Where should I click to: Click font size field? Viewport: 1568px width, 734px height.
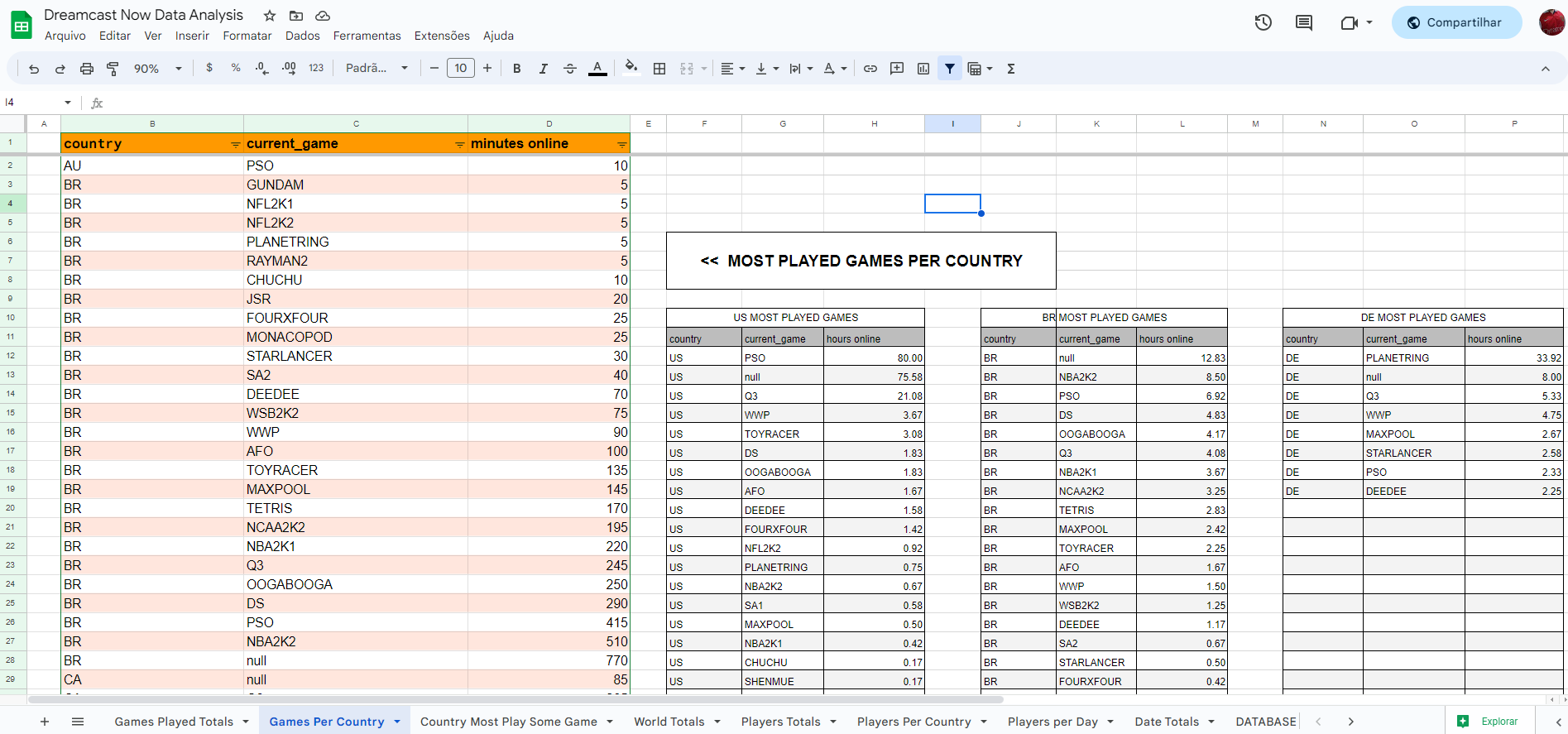click(461, 69)
